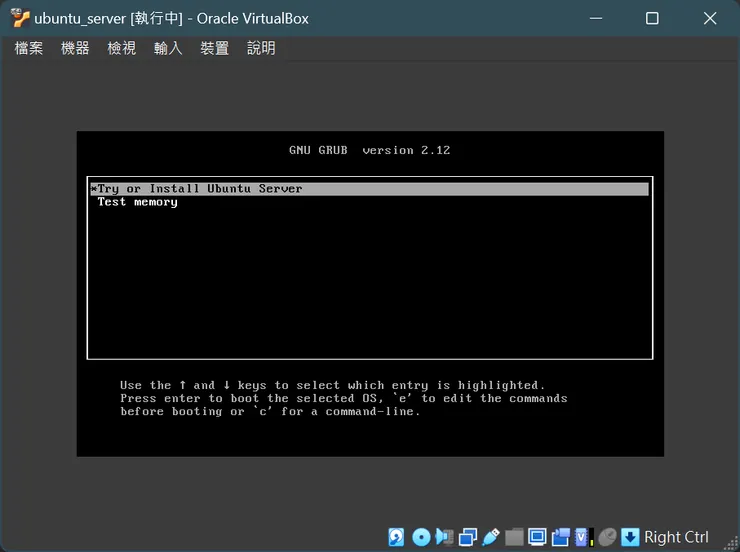Click the VirtualBox title bar app icon
The height and width of the screenshot is (552, 740).
20,18
